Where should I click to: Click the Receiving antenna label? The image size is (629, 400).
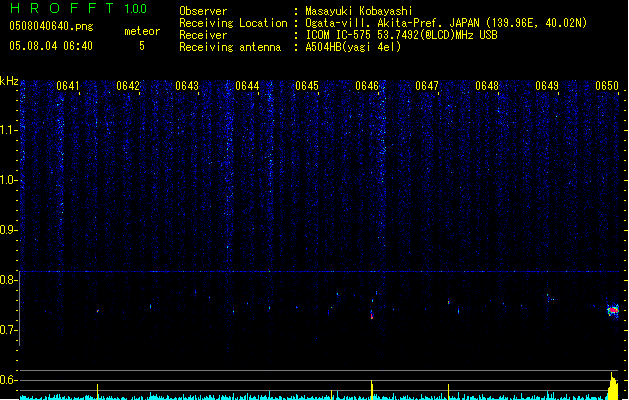(230, 47)
